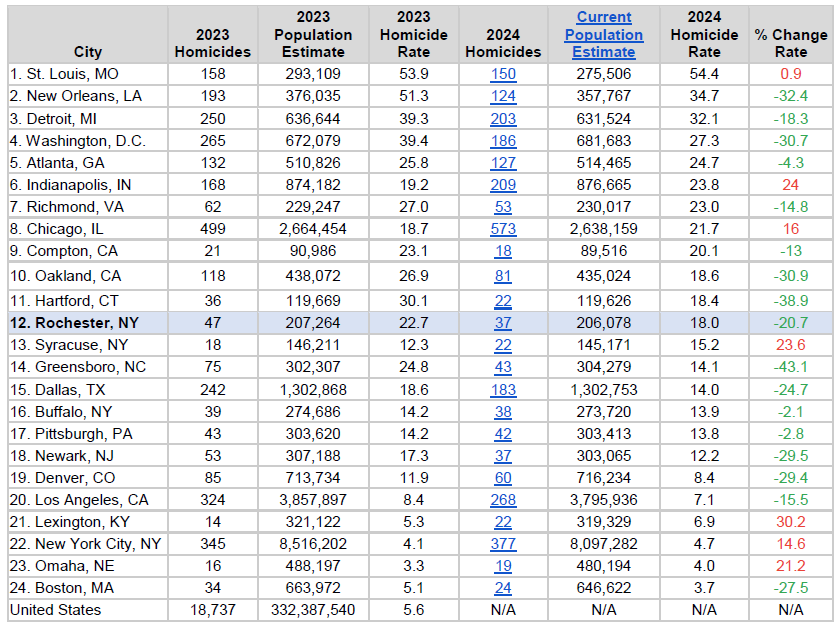840x628 pixels.
Task: Open Hartford 2024 homicides link 22
Action: [503, 301]
